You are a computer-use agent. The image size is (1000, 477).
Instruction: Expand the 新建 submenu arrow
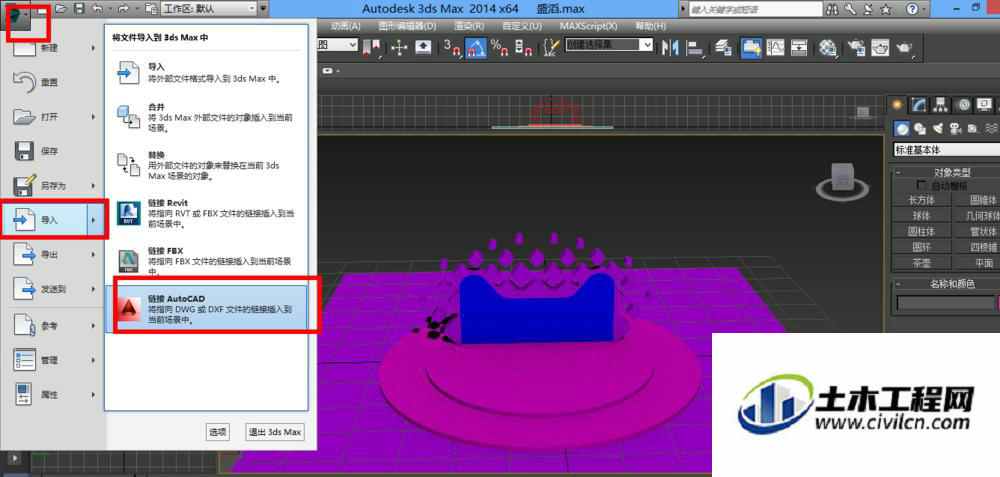point(93,48)
